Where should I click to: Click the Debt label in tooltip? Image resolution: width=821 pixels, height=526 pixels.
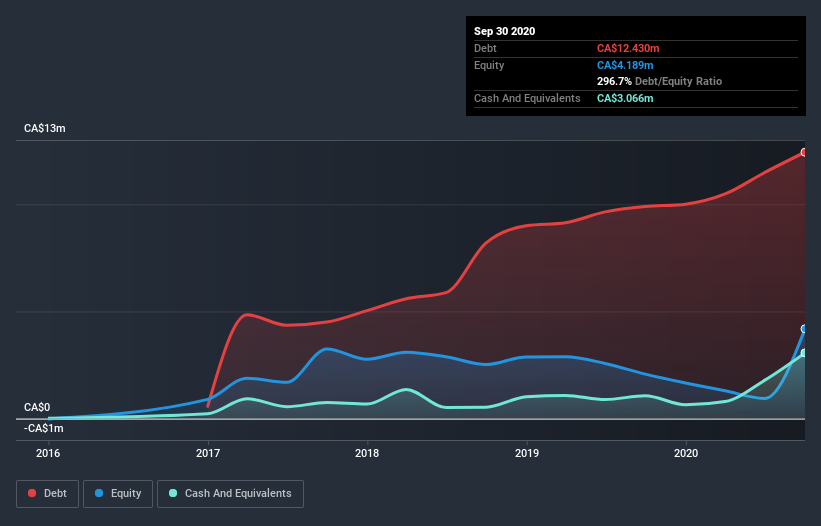485,48
